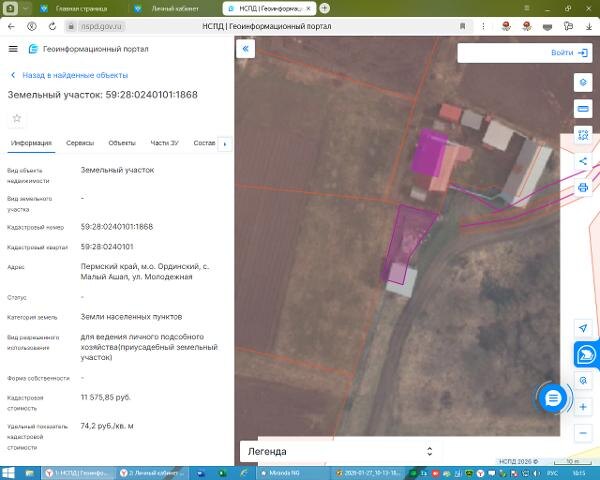Open the map layers button
The width and height of the screenshot is (600, 480).
(583, 82)
